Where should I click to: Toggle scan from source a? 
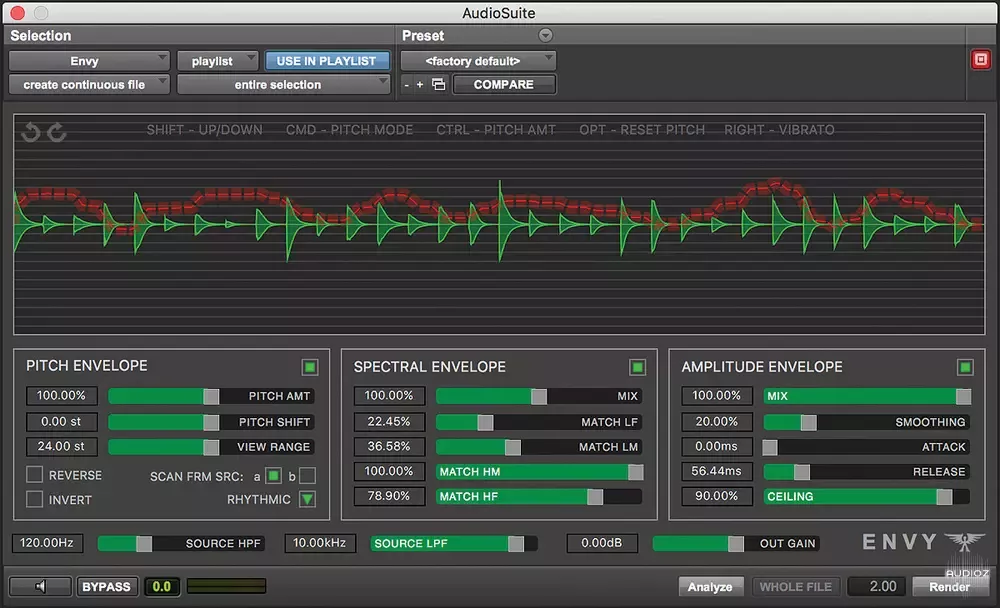click(274, 475)
